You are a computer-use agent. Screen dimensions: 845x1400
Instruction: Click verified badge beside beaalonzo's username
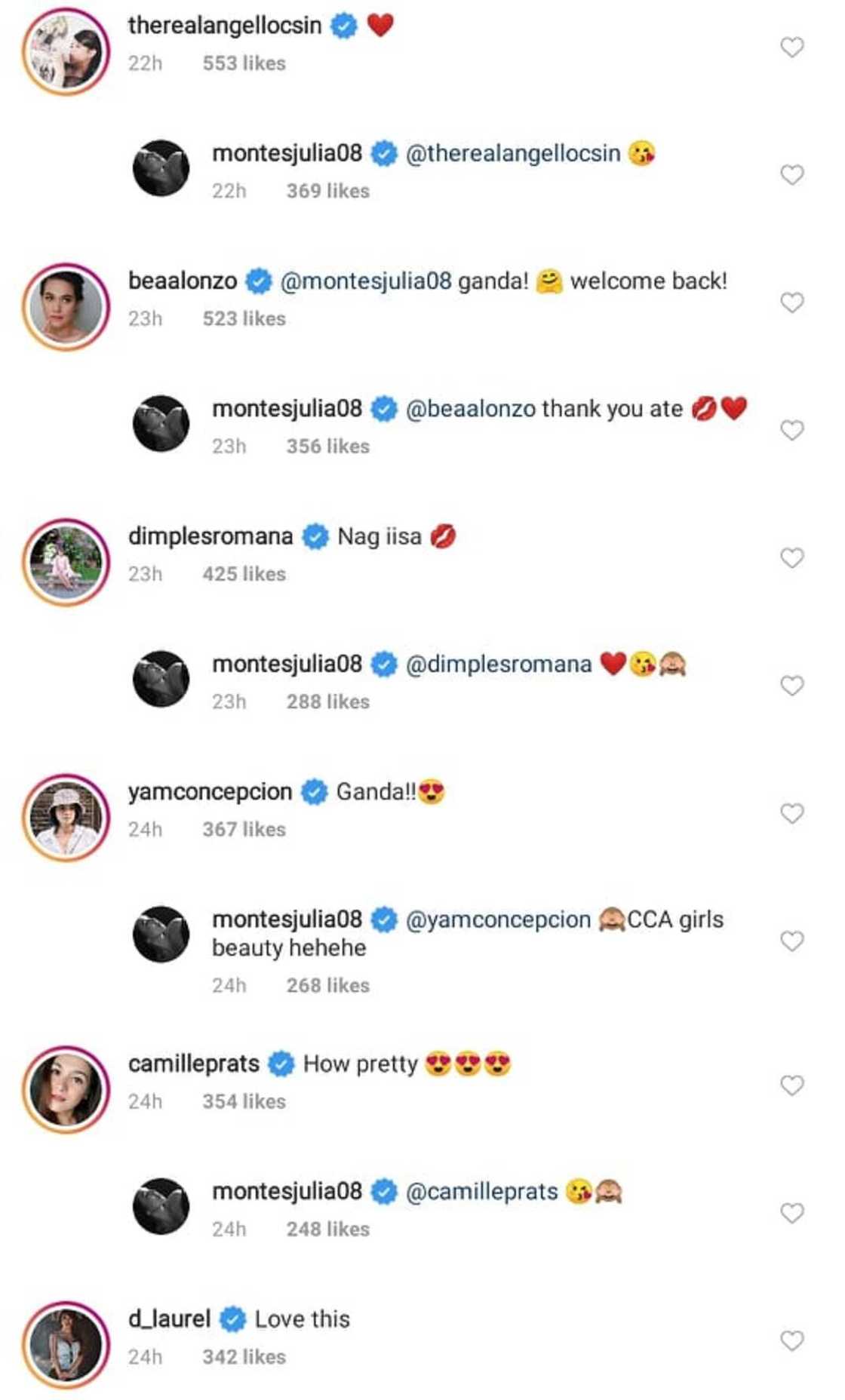pos(259,281)
